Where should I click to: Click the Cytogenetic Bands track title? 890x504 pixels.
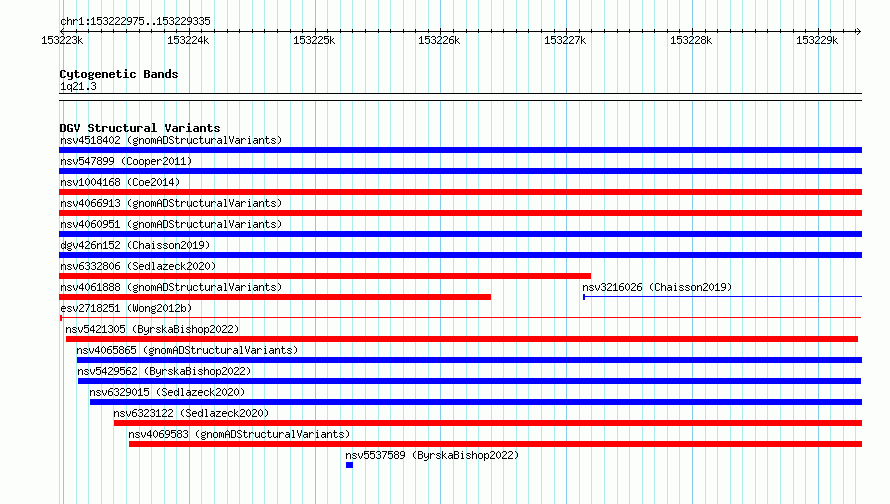tap(119, 74)
